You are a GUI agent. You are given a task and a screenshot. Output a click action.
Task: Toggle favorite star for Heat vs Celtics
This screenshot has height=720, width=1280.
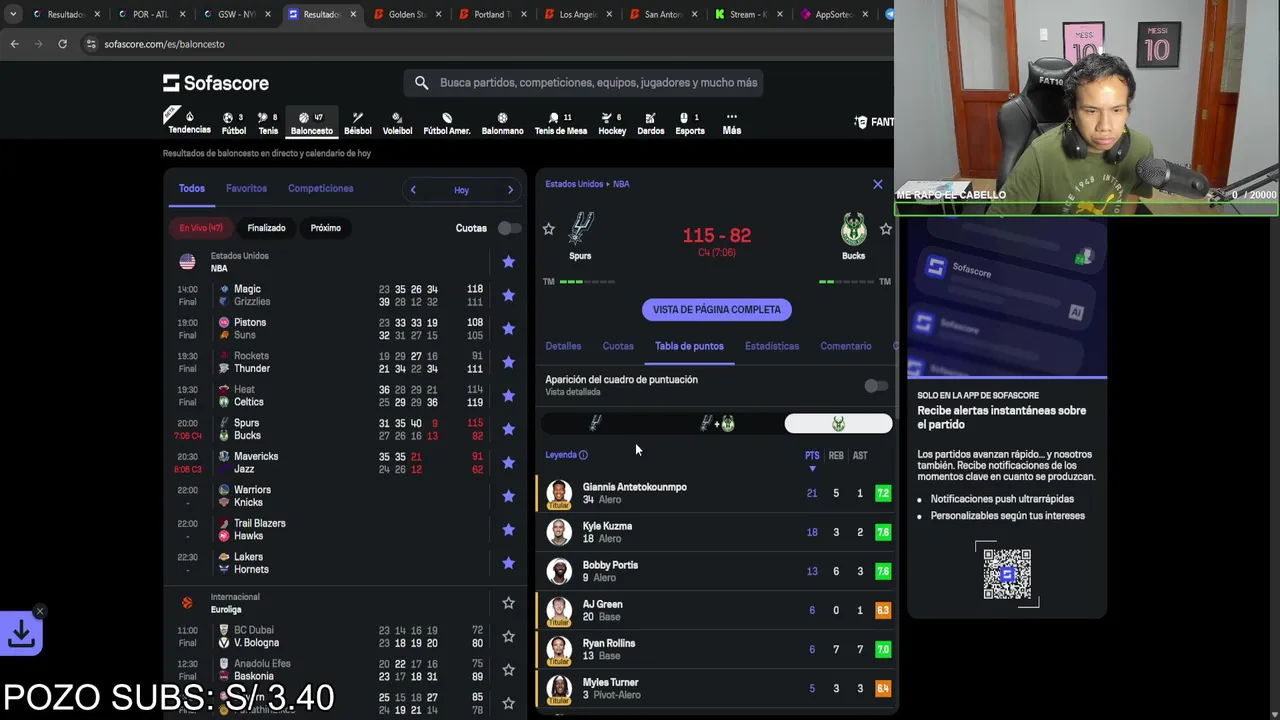coord(508,396)
